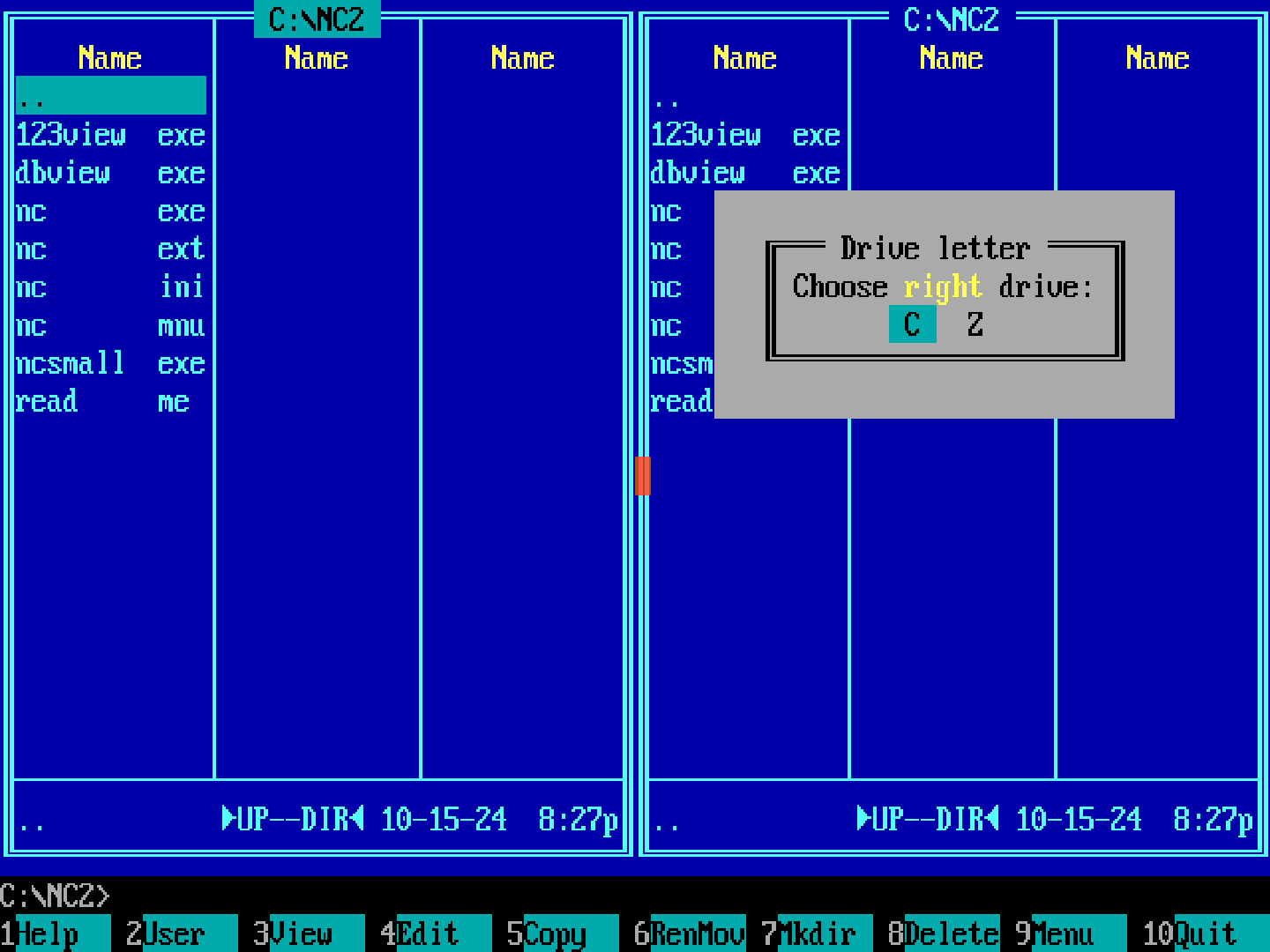Viewport: 1270px width, 952px height.
Task: Click 10 Quit function key
Action: [1206, 933]
